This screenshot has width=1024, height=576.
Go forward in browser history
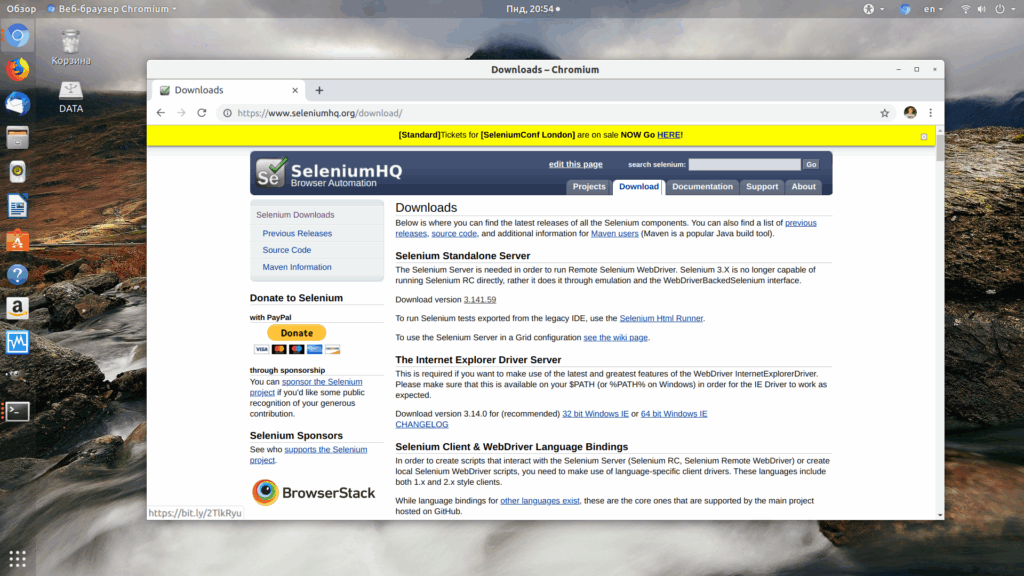point(181,113)
